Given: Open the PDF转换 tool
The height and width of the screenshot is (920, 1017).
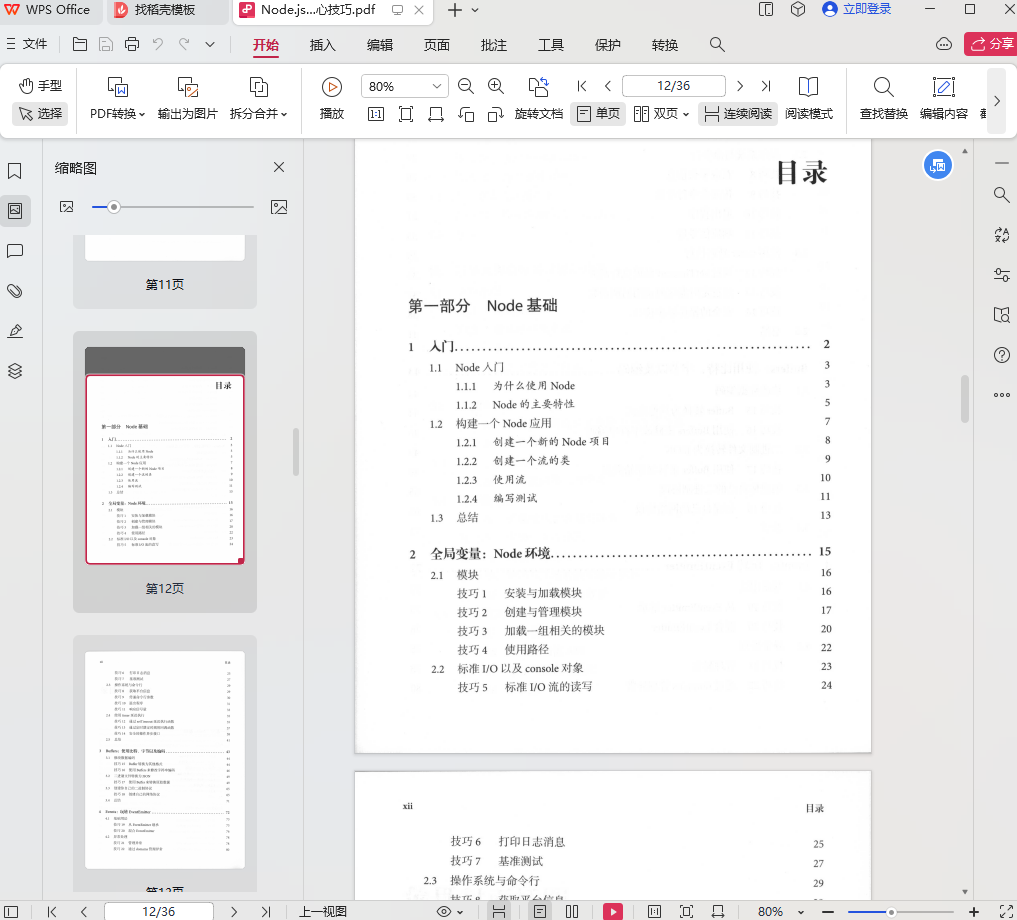Looking at the screenshot, I should [117, 98].
